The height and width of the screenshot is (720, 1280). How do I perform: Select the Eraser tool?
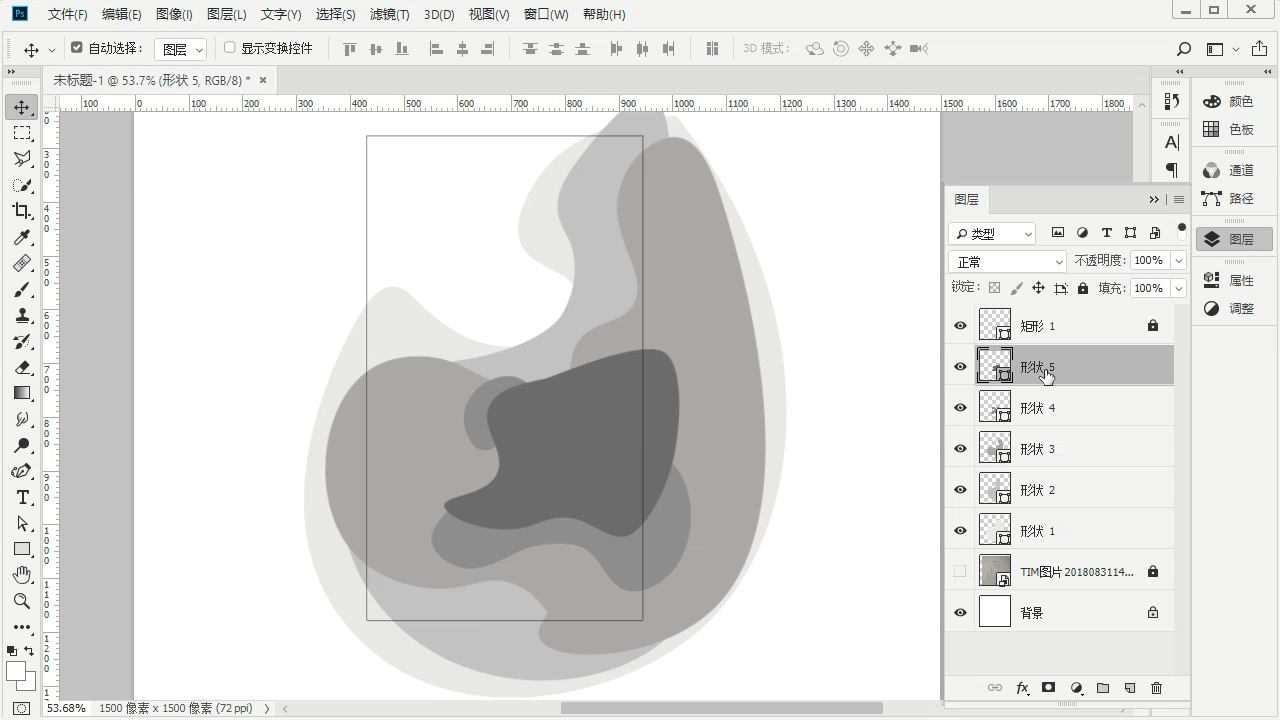pos(22,367)
